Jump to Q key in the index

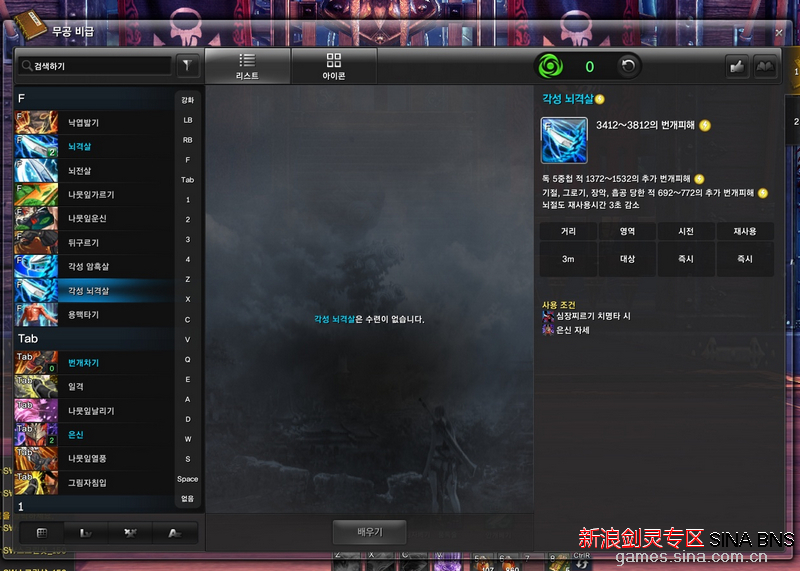[x=188, y=359]
